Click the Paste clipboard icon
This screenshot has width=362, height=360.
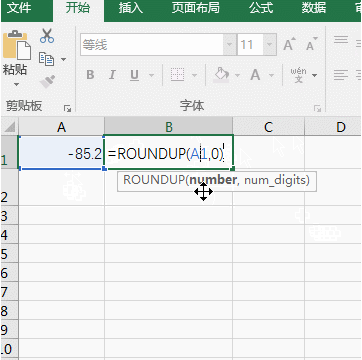(x=17, y=45)
